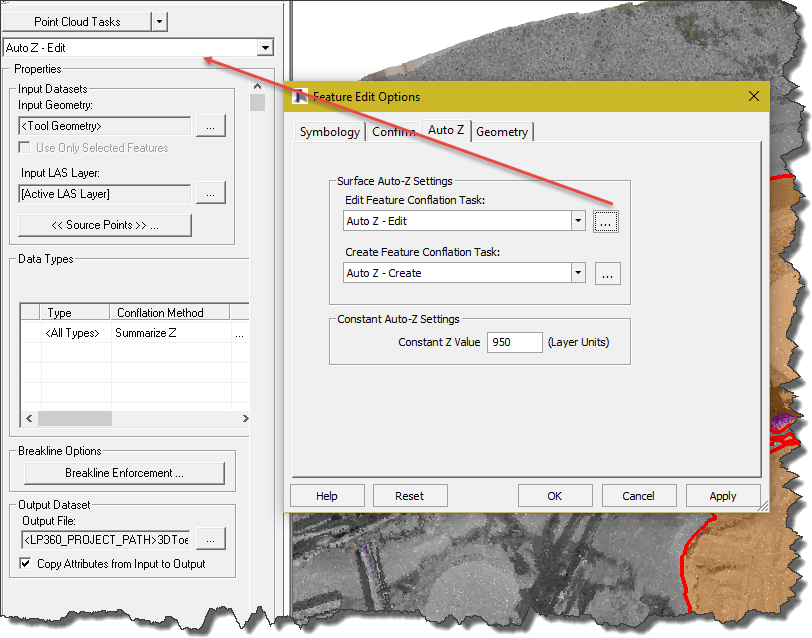
Task: Click the Output File path field
Action: coord(106,540)
